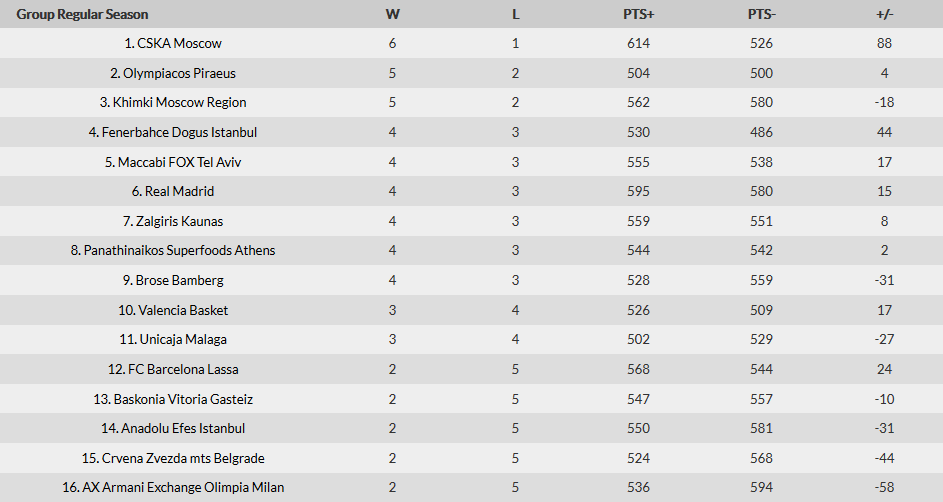
Task: Select FC Barcelona Lassa row name
Action: pos(183,369)
